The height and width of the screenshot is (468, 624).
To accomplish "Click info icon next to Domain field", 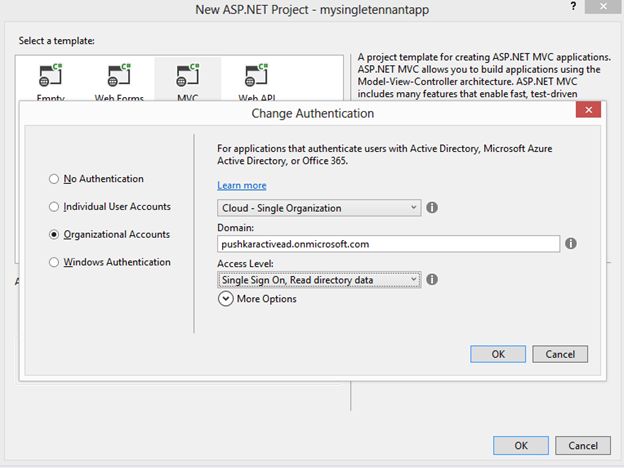I will tap(571, 244).
